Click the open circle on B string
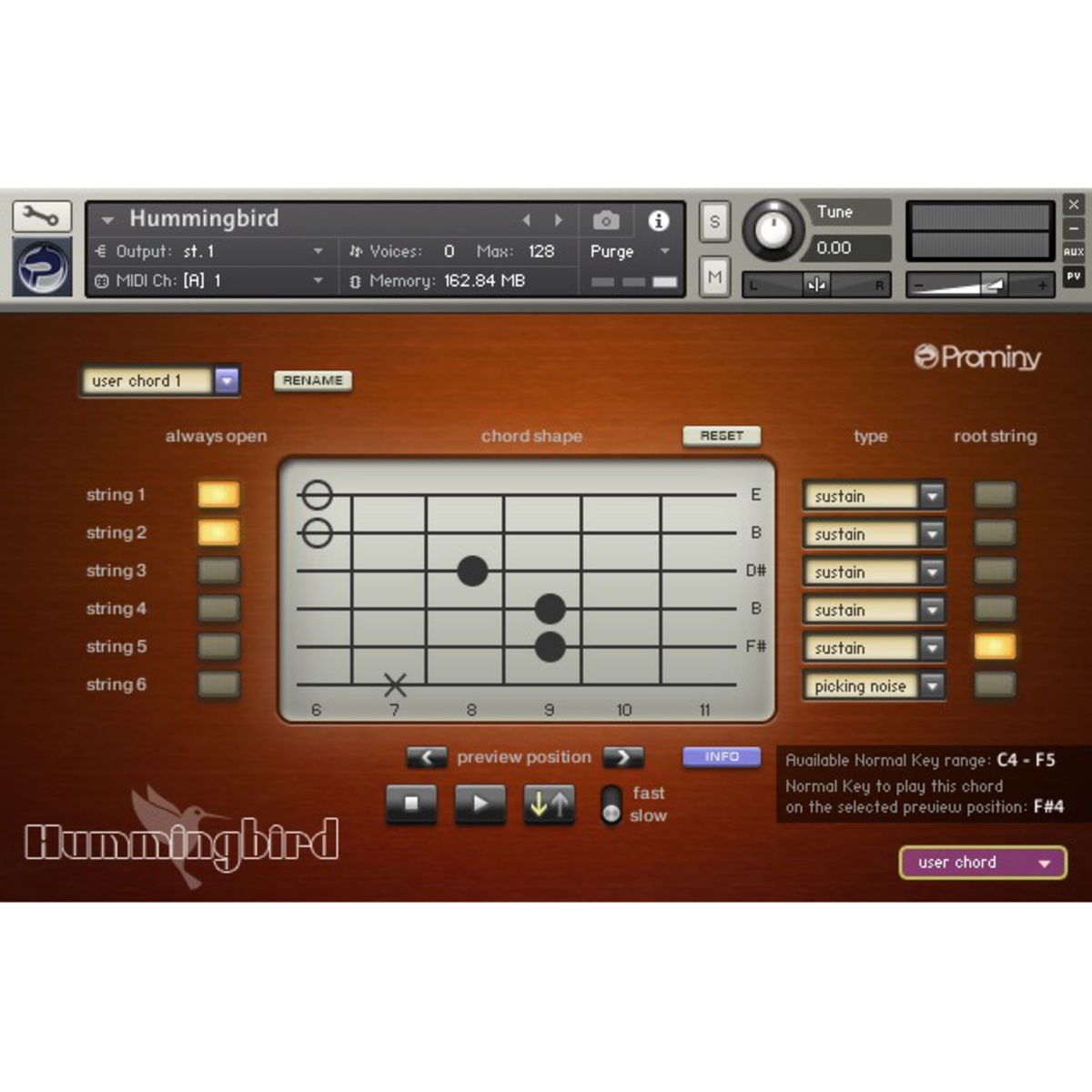The width and height of the screenshot is (1092, 1092). (x=317, y=532)
